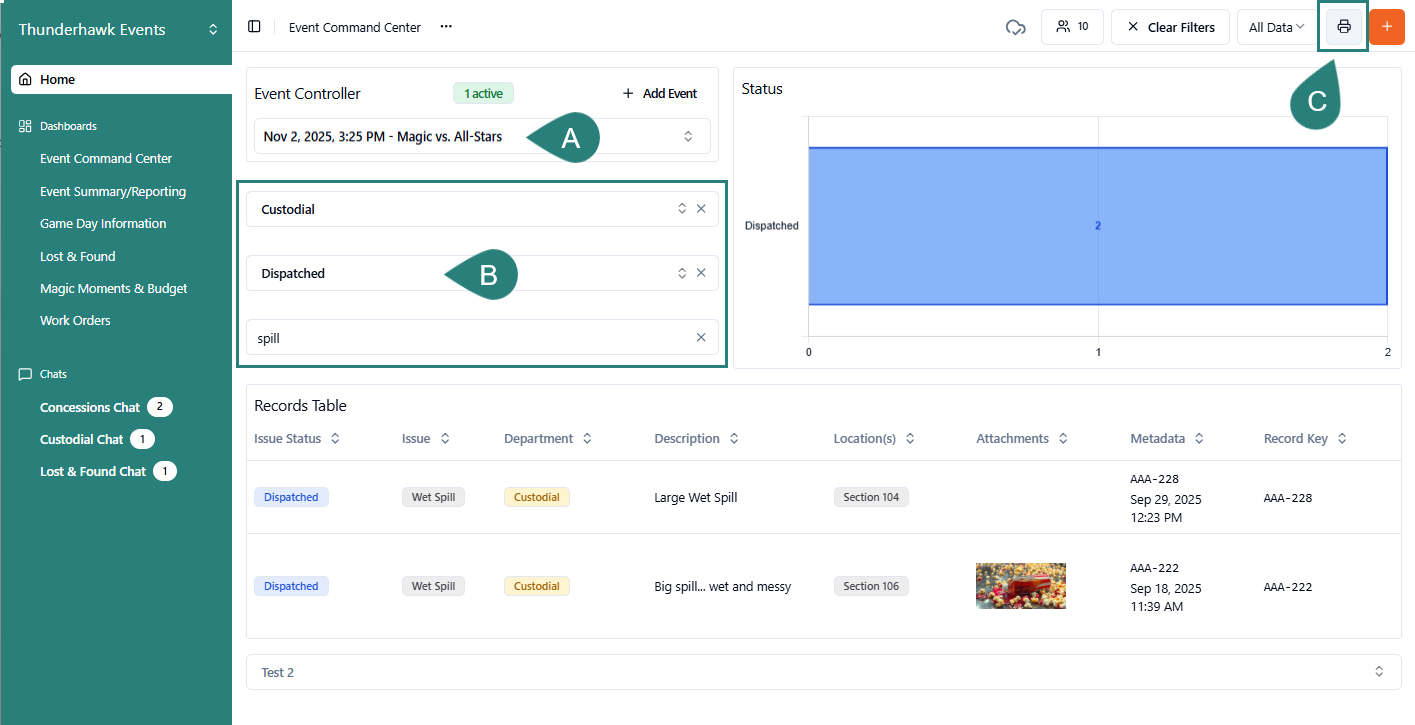Open Concessions Chat
The height and width of the screenshot is (725, 1415).
(90, 407)
